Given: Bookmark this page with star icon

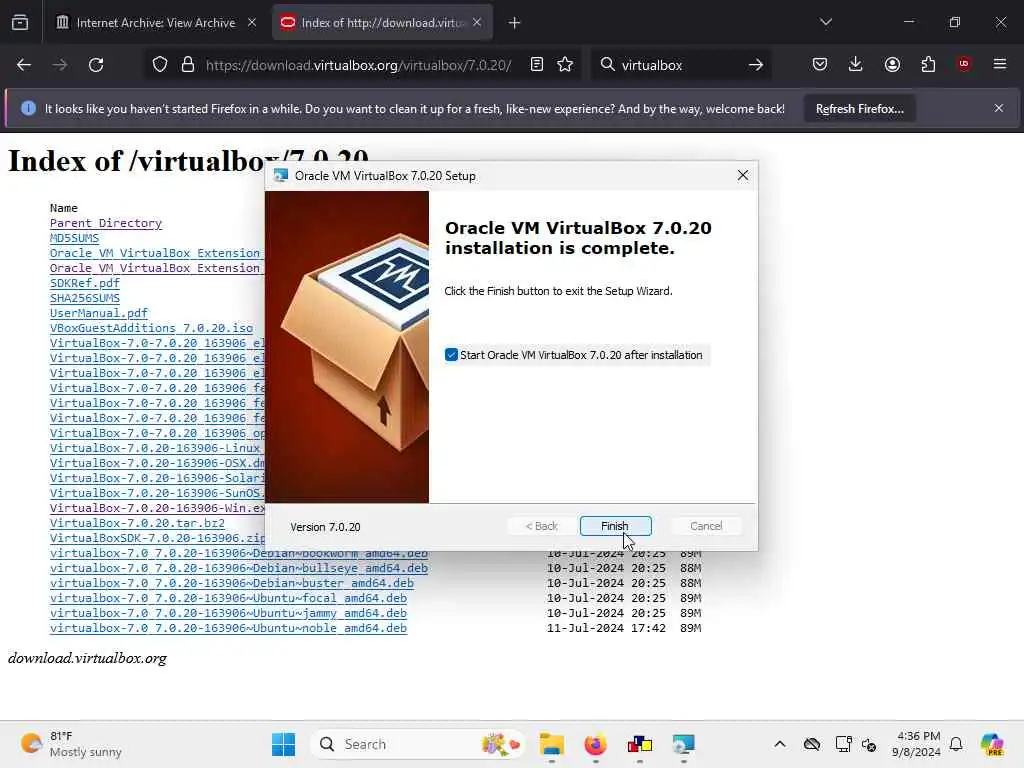Looking at the screenshot, I should (x=566, y=64).
